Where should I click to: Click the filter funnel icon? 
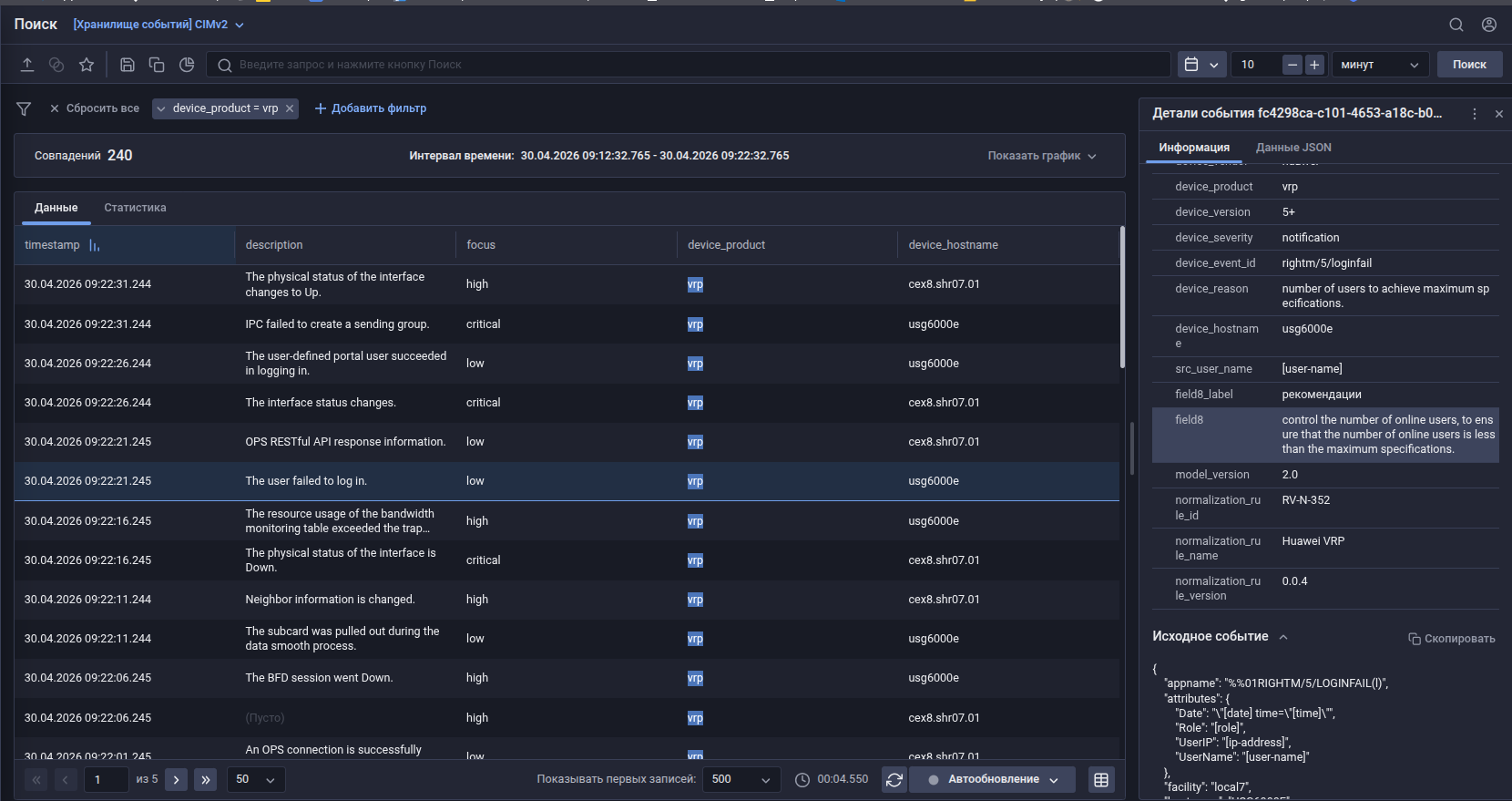pos(24,108)
